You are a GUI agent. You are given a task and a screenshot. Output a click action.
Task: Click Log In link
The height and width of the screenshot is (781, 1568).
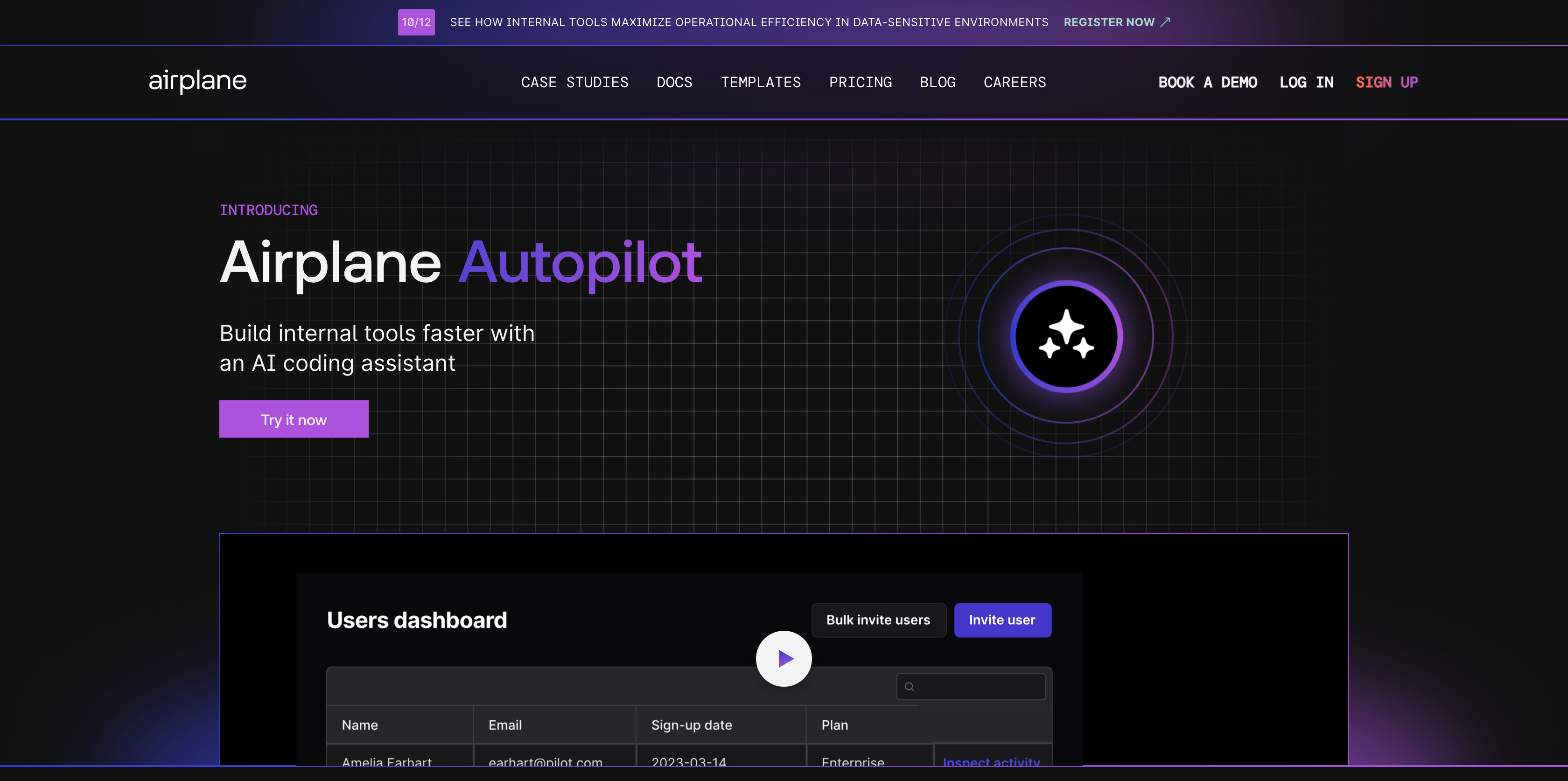click(1306, 82)
